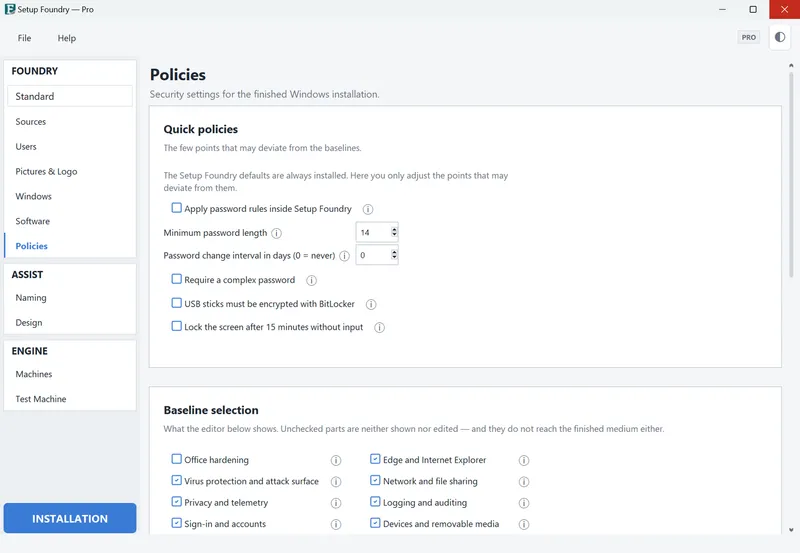This screenshot has width=800, height=553.
Task: Open info for Logging and auditing
Action: click(523, 503)
